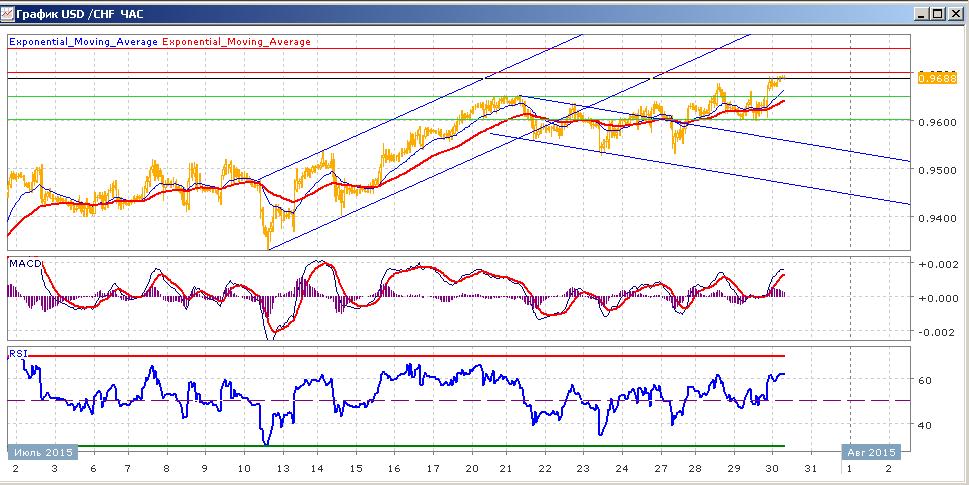969x485 pixels.
Task: Click date 30 on the time axis
Action: [772, 469]
